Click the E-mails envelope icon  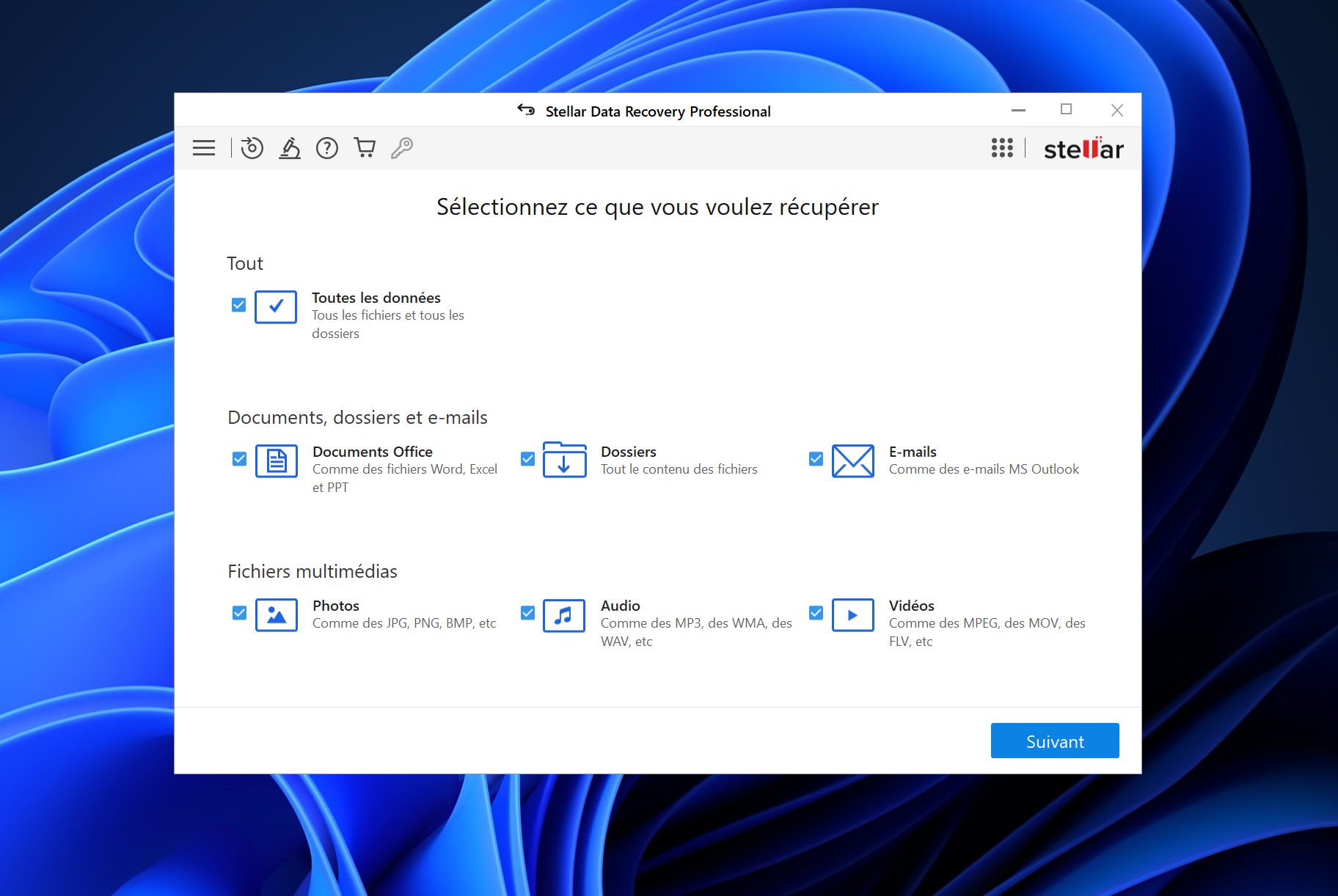coord(852,461)
